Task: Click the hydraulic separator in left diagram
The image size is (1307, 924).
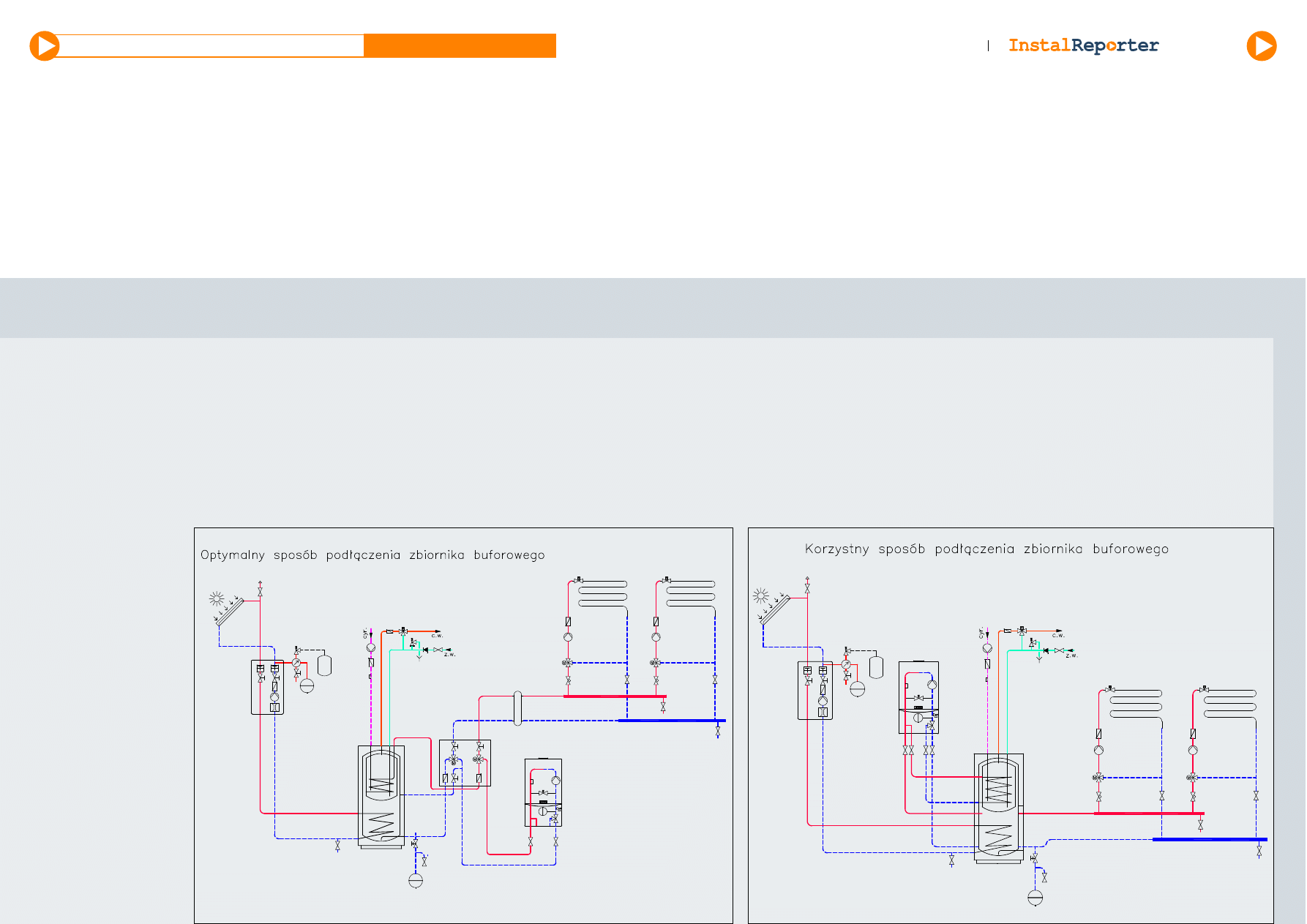Action: [517, 707]
